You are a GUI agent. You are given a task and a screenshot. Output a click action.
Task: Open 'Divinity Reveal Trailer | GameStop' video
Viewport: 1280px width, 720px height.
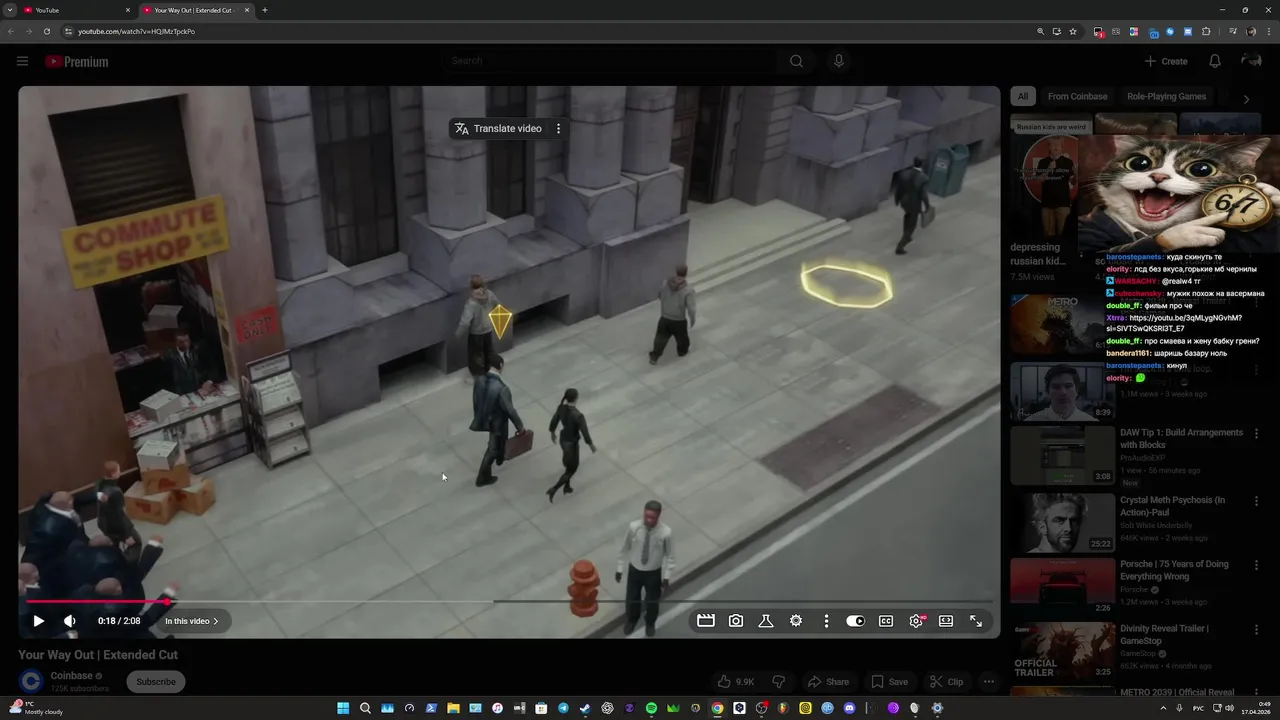point(1165,635)
